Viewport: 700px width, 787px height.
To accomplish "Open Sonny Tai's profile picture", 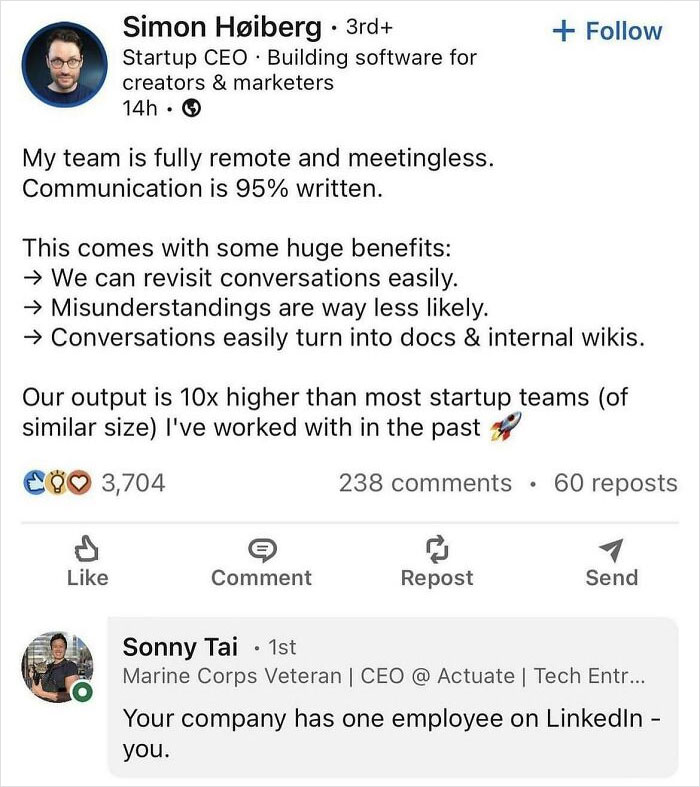I will pyautogui.click(x=56, y=665).
